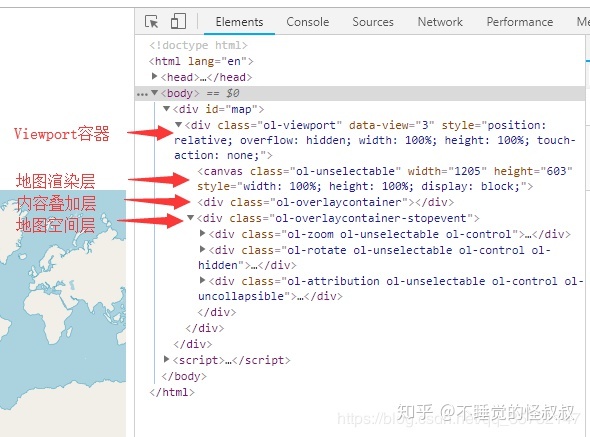Screen dimensions: 590x437
Task: Open the Console tab
Action: (307, 22)
